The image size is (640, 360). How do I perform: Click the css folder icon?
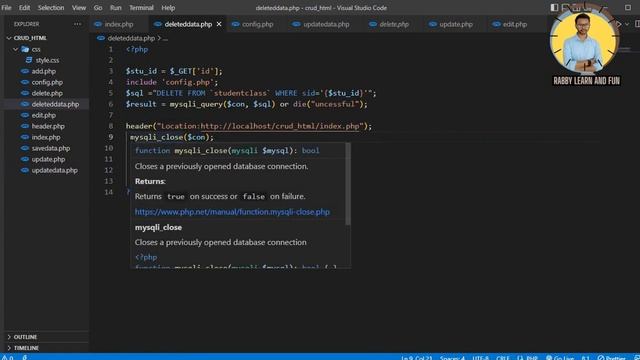point(25,49)
